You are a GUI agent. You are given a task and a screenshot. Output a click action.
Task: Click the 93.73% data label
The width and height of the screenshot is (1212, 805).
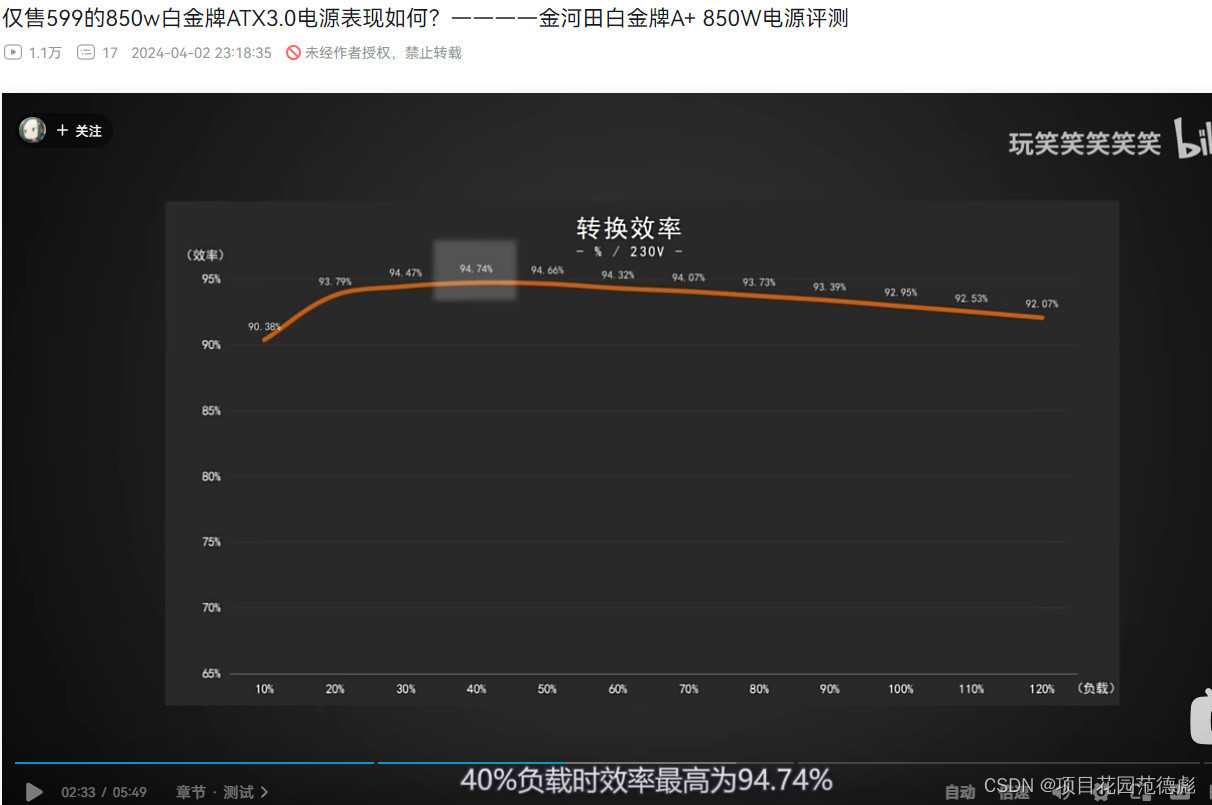point(759,282)
